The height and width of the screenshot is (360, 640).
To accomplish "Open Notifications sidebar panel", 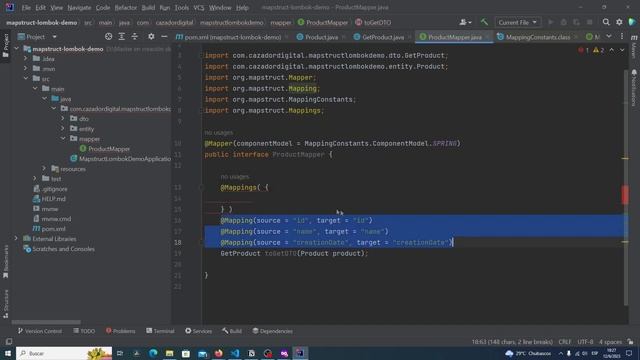I will tap(634, 88).
